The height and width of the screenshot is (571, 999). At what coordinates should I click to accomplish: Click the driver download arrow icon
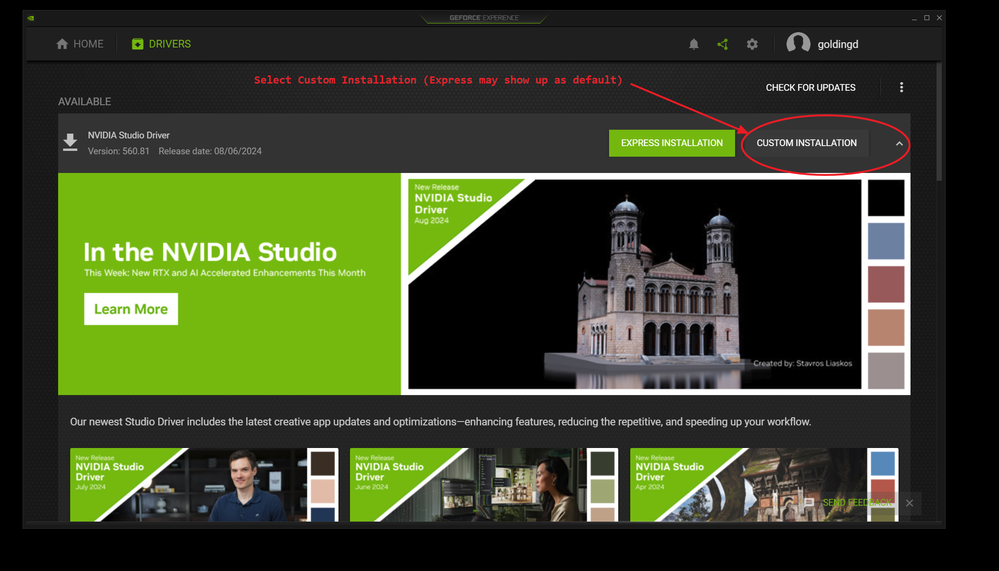(70, 143)
